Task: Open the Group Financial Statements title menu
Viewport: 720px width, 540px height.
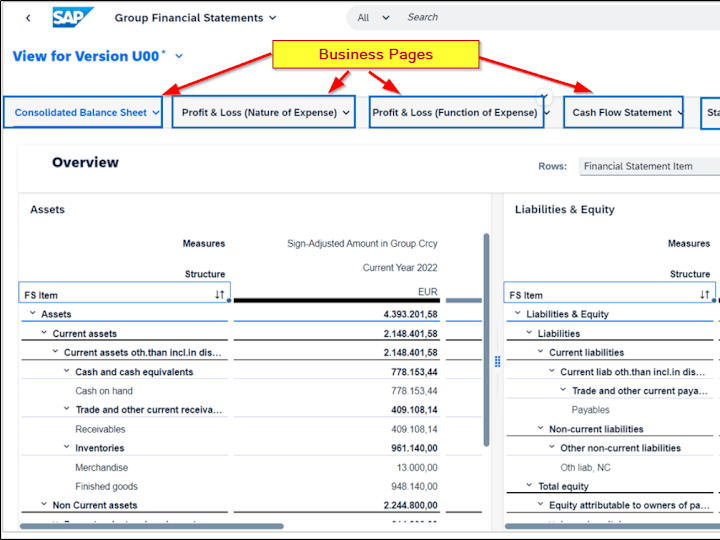Action: 196,18
